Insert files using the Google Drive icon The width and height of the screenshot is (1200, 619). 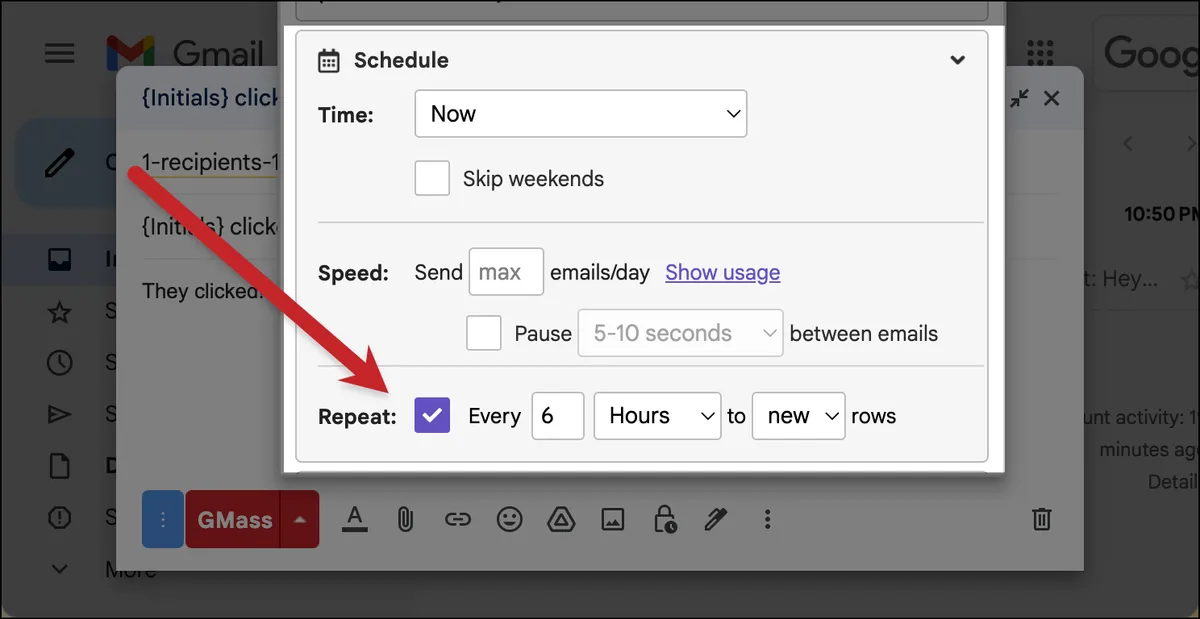tap(561, 519)
